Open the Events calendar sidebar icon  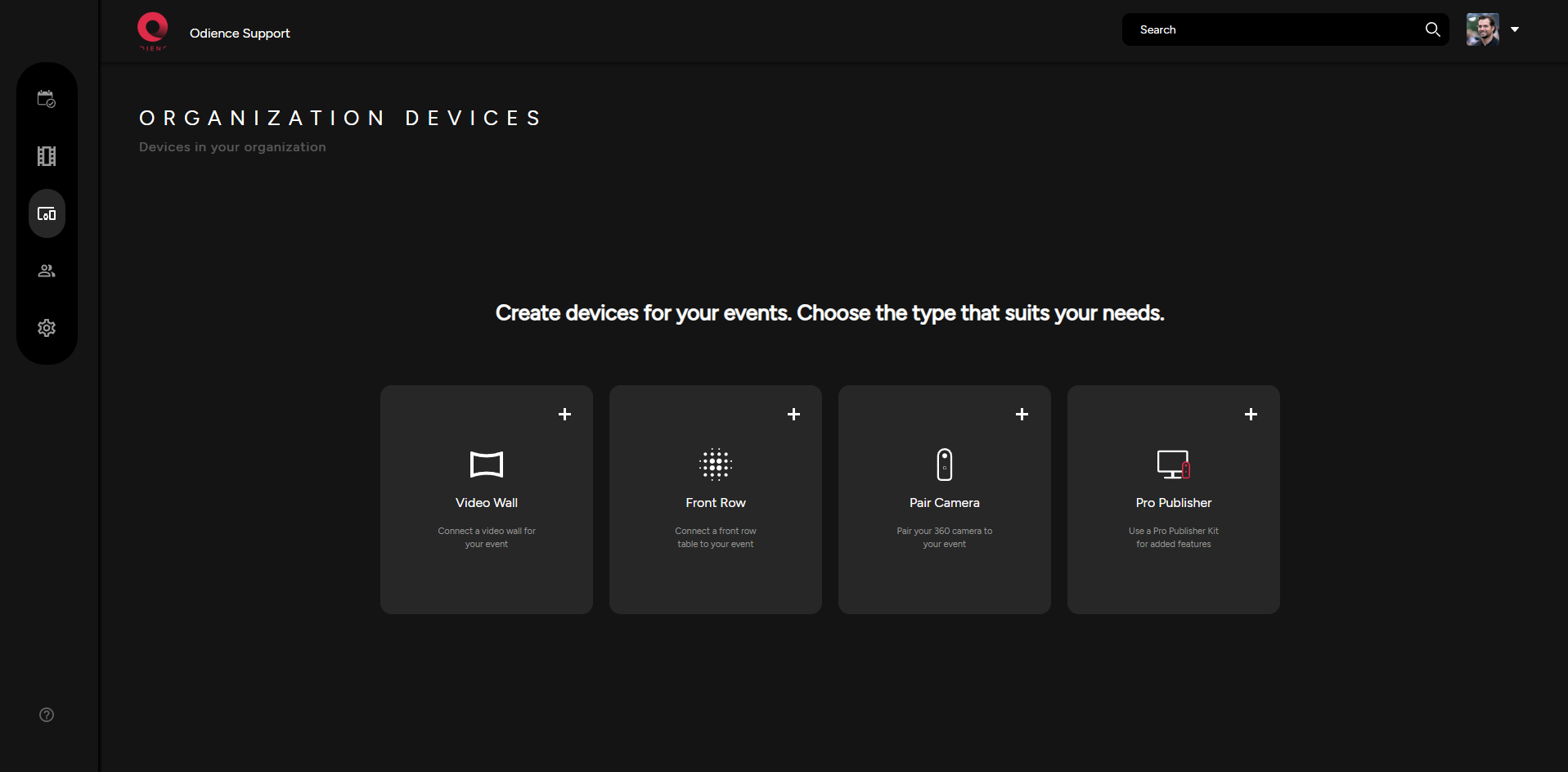(x=47, y=99)
